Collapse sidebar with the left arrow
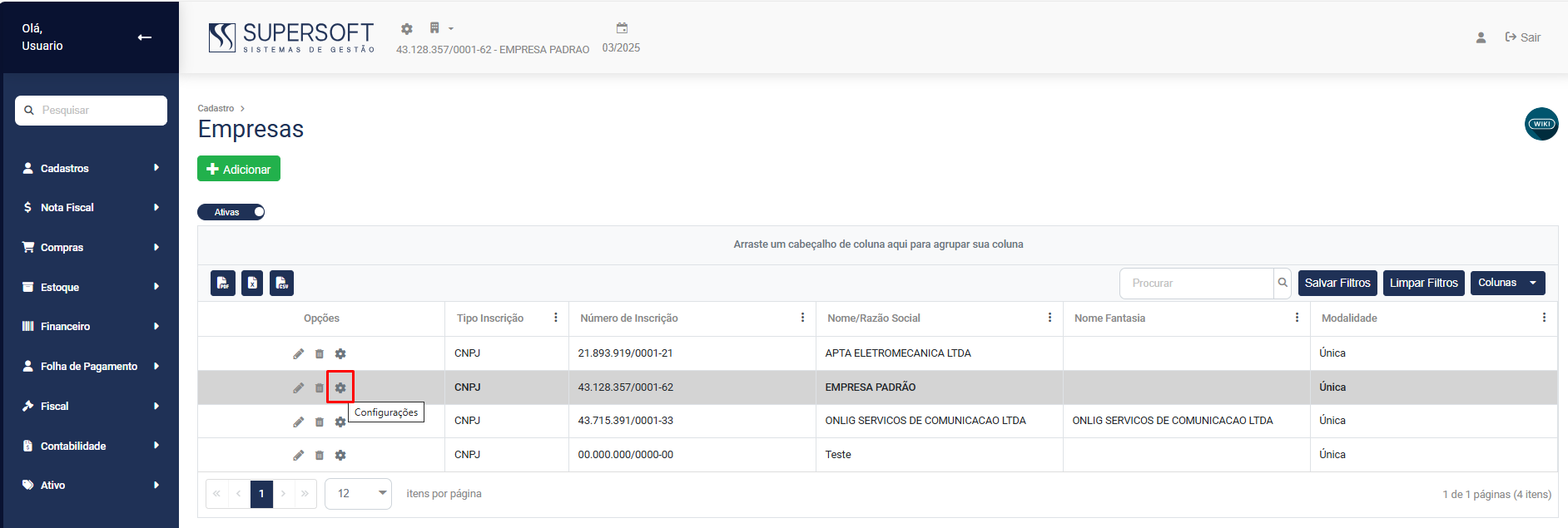 coord(145,37)
